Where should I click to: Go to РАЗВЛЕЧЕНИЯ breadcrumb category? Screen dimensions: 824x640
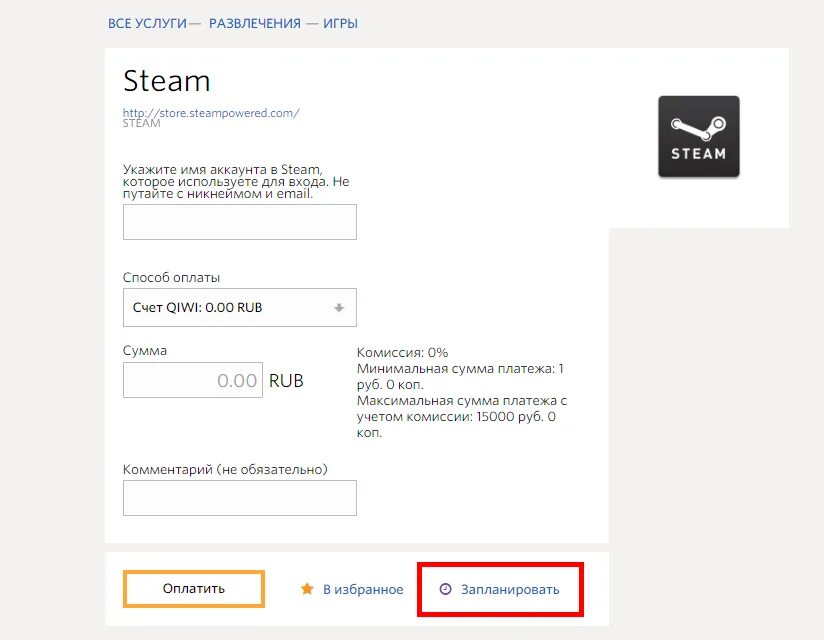point(255,24)
